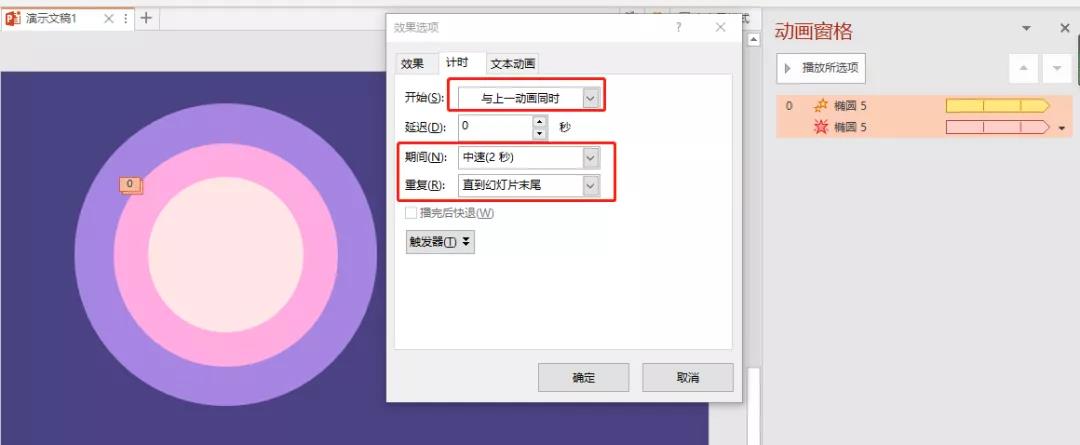Click the 确定 button

pyautogui.click(x=583, y=377)
